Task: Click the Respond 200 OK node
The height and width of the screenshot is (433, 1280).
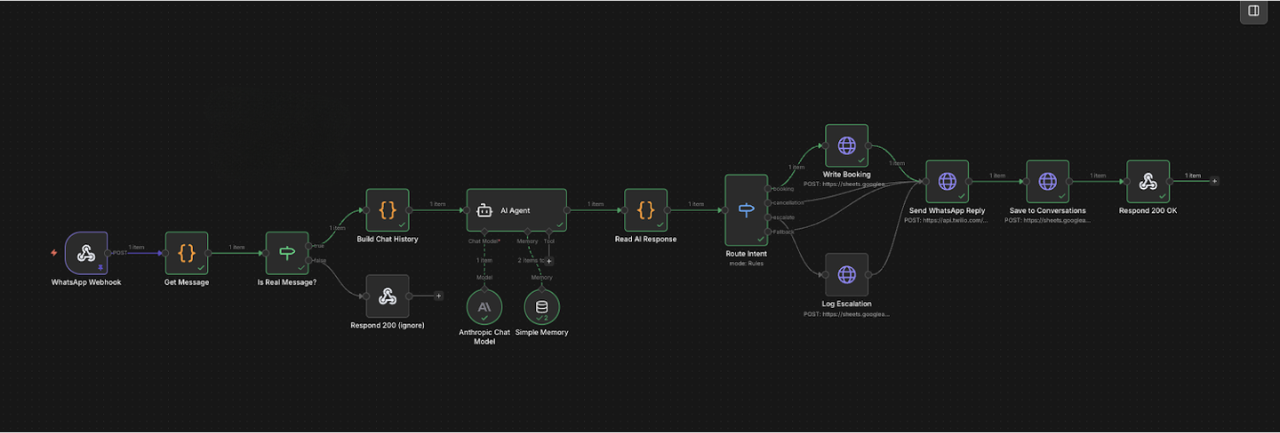Action: pyautogui.click(x=1148, y=182)
